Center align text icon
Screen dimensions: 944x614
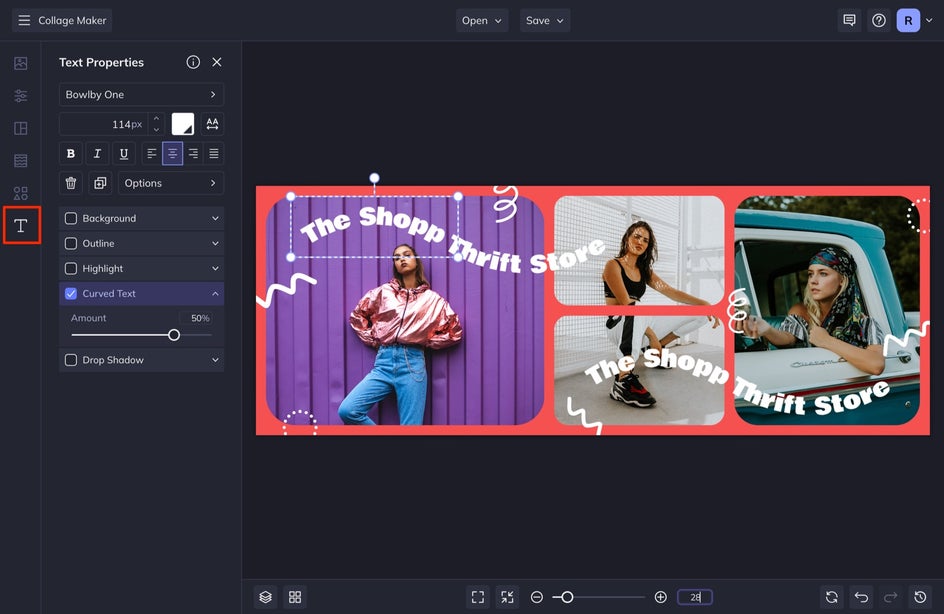(173, 154)
